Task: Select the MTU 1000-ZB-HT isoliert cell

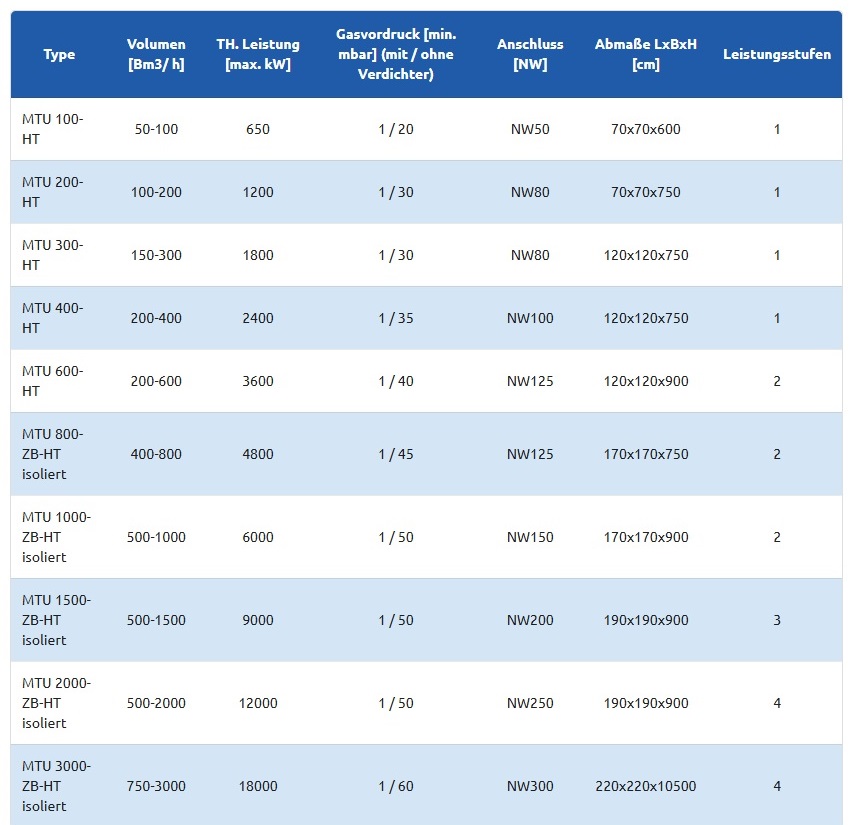Action: 56,537
